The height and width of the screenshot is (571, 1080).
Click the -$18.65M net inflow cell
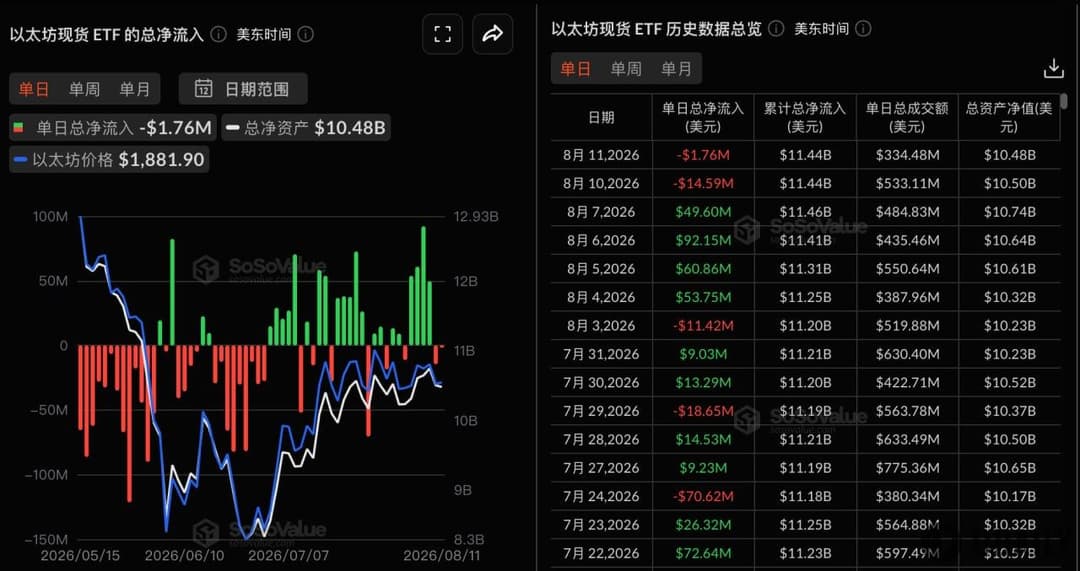(703, 411)
